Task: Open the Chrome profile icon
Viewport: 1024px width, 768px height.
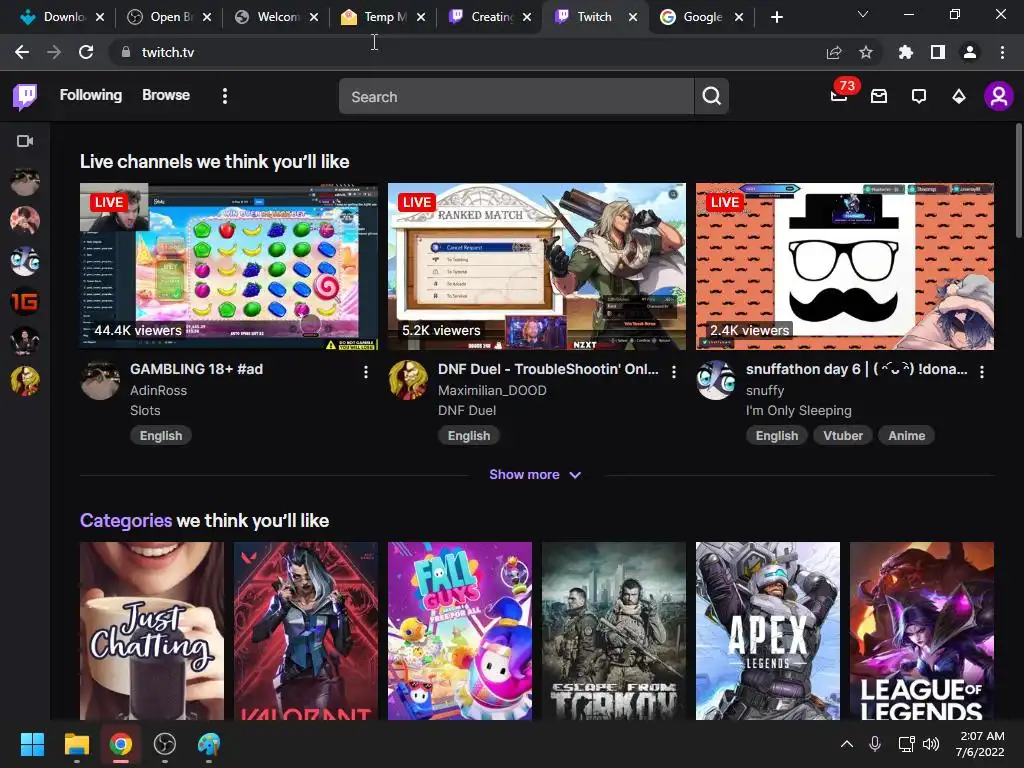Action: (970, 52)
